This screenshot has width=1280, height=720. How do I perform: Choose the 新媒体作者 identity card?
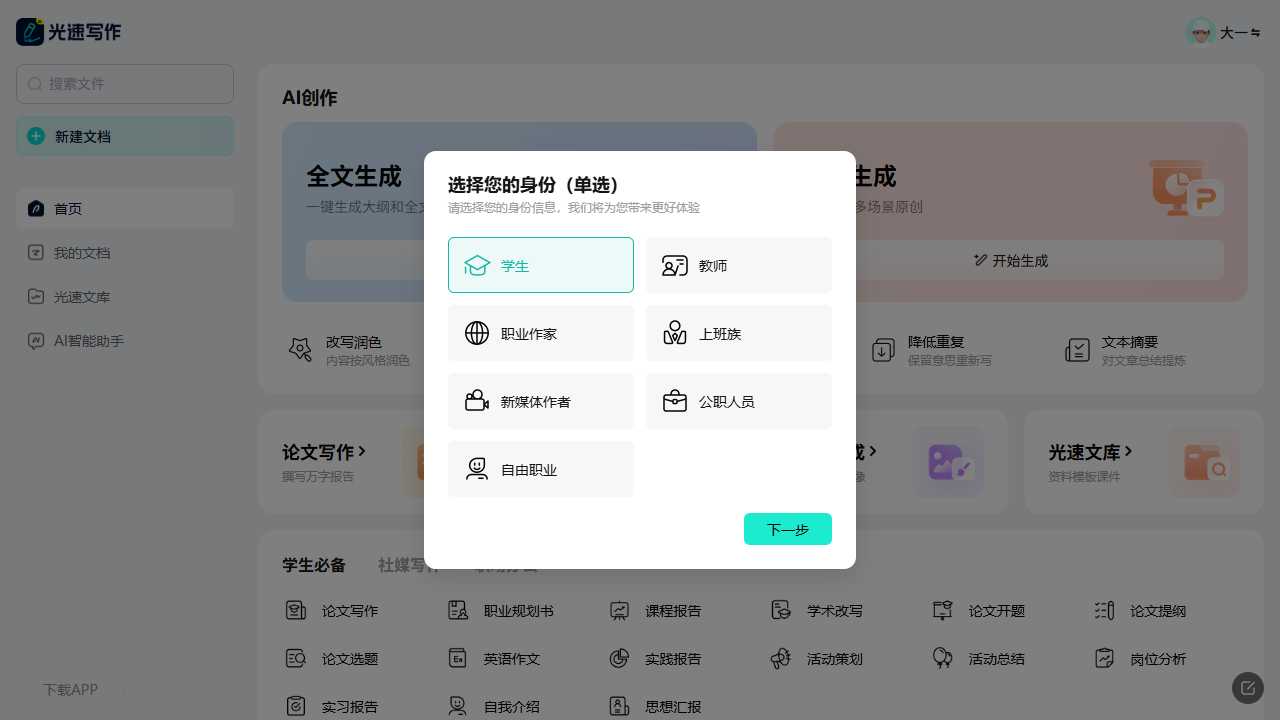pyautogui.click(x=540, y=401)
